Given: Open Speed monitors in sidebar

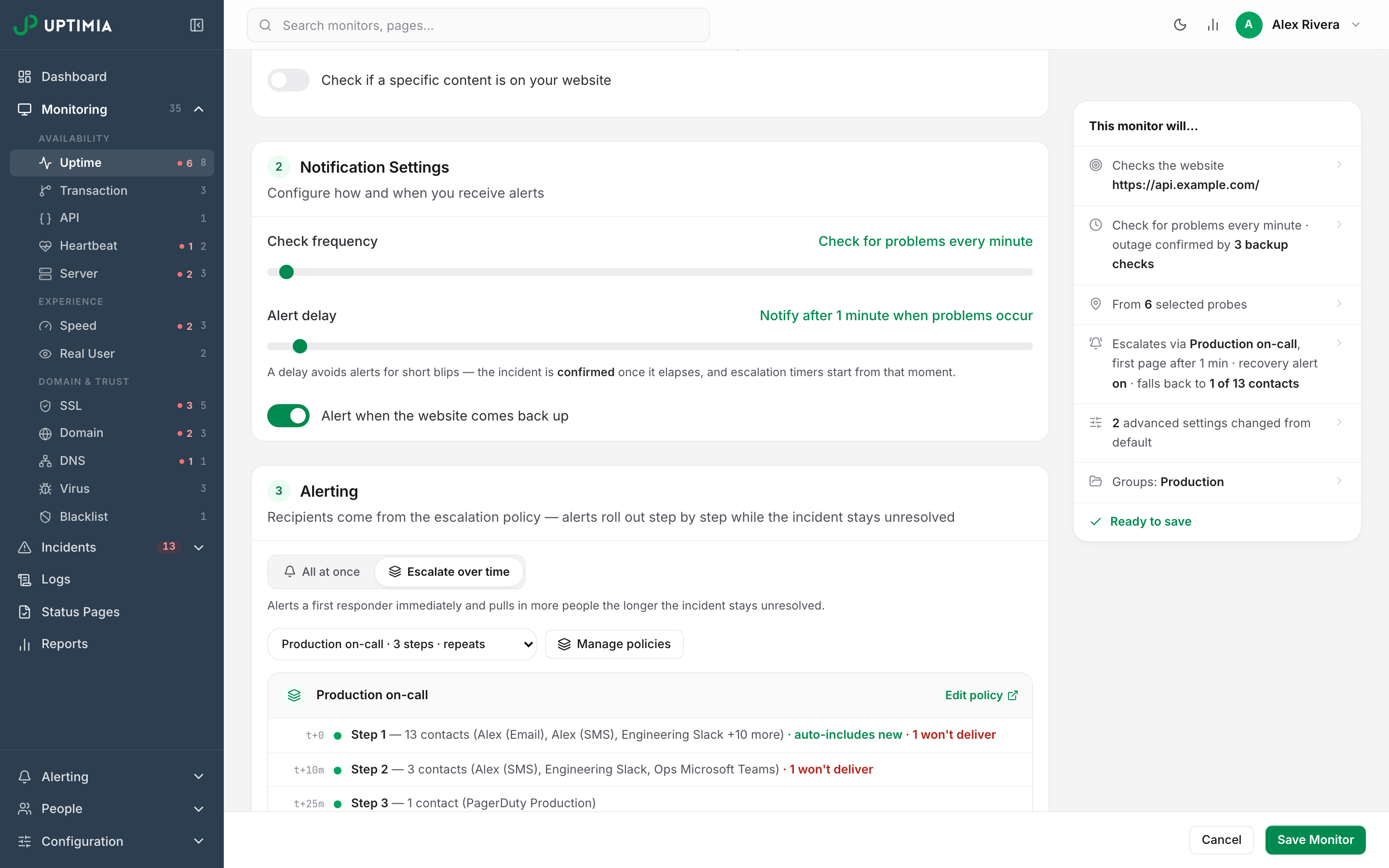Looking at the screenshot, I should pyautogui.click(x=112, y=325).
